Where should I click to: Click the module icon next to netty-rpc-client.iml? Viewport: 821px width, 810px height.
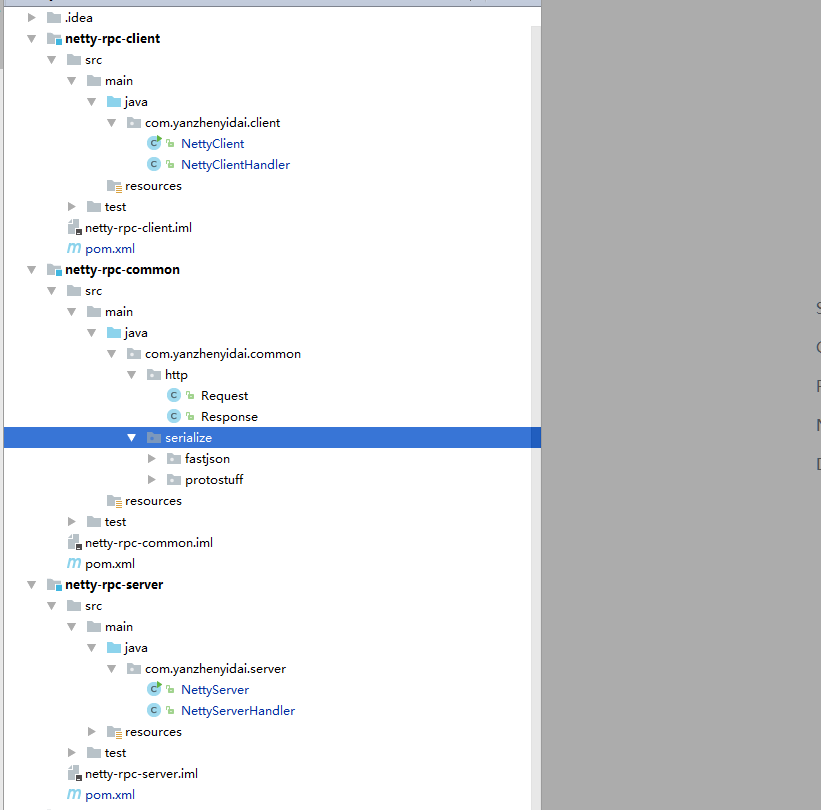(75, 227)
